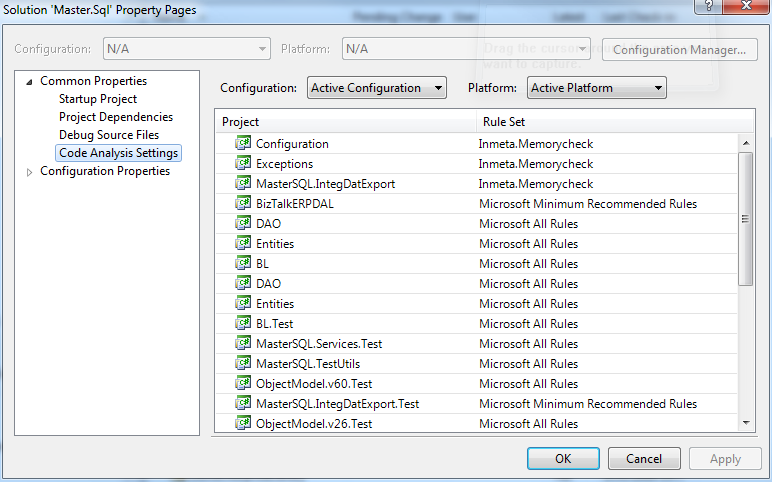
Task: Select the ObjectModel.v60.Test project name
Action: click(x=314, y=384)
